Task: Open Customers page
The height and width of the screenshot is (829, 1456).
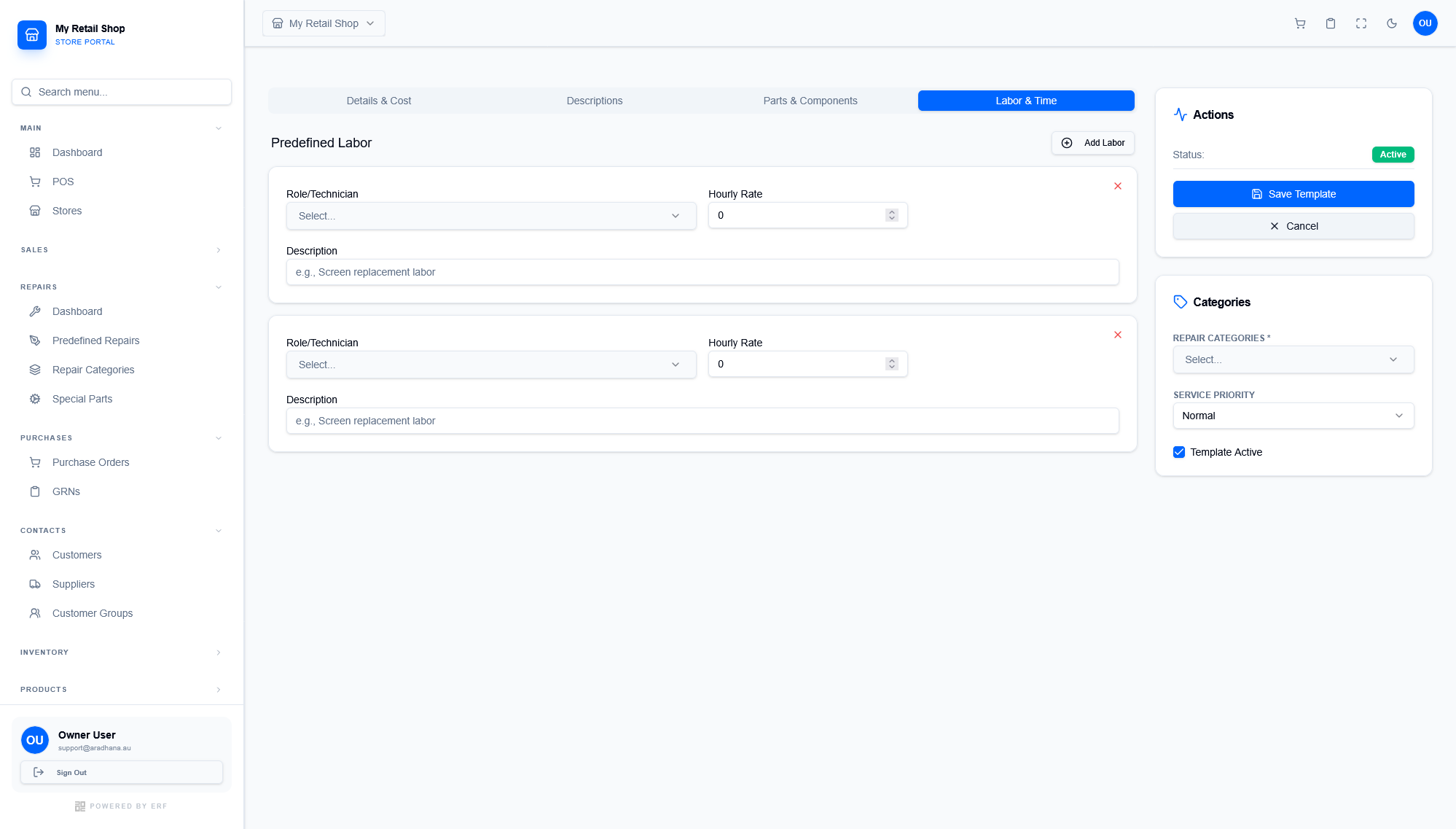Action: coord(122,555)
